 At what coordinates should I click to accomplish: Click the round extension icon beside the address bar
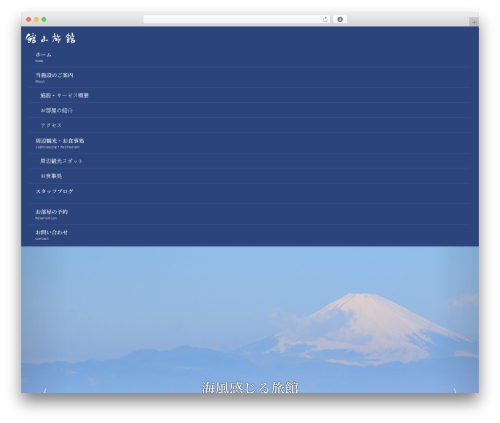tap(340, 20)
